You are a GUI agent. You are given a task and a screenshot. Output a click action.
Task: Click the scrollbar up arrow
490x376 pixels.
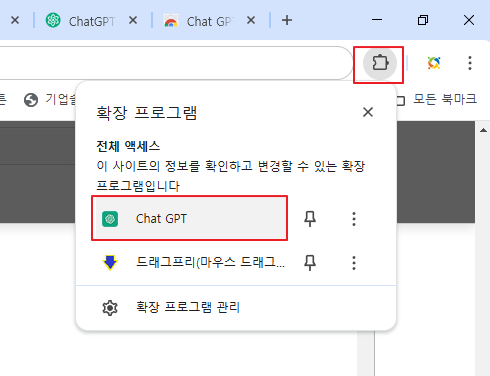pyautogui.click(x=483, y=130)
